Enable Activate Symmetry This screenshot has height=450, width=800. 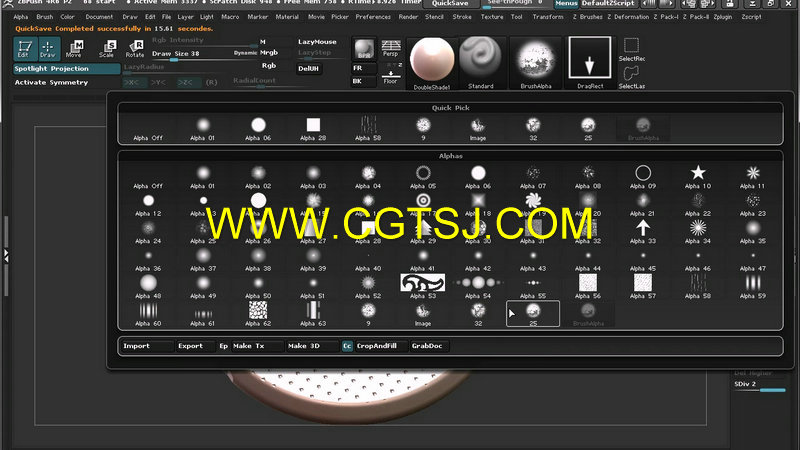[67, 82]
